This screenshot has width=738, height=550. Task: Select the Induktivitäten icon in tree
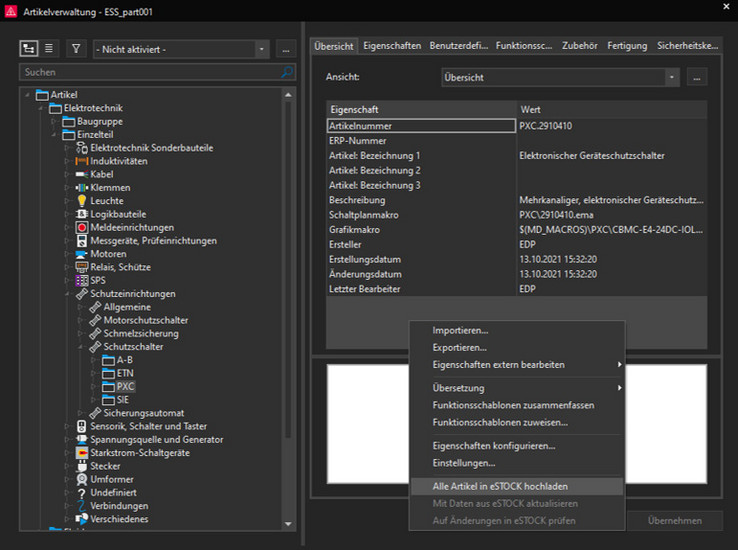tap(82, 161)
